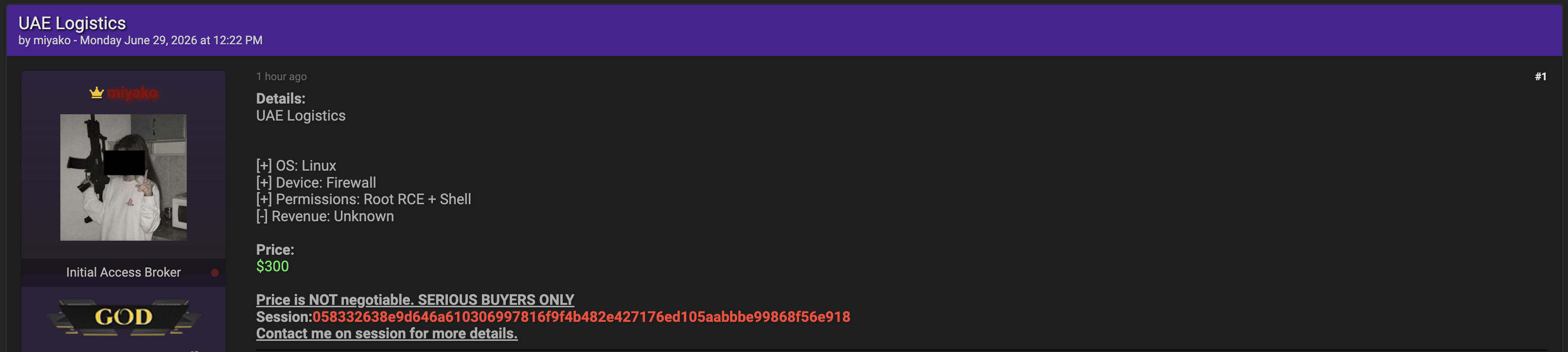Click the thread date in the header
Image resolution: width=1568 pixels, height=352 pixels.
click(171, 40)
